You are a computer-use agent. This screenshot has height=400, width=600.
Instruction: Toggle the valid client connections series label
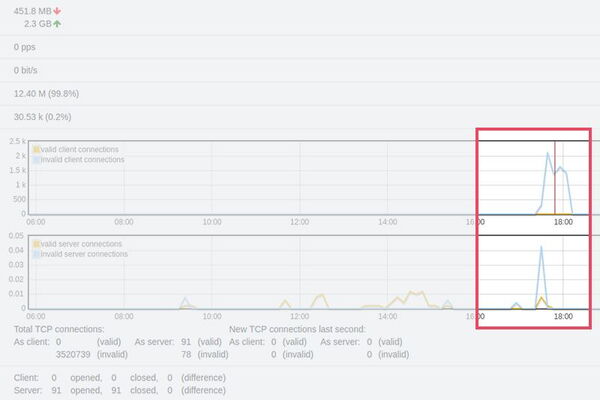coord(80,150)
